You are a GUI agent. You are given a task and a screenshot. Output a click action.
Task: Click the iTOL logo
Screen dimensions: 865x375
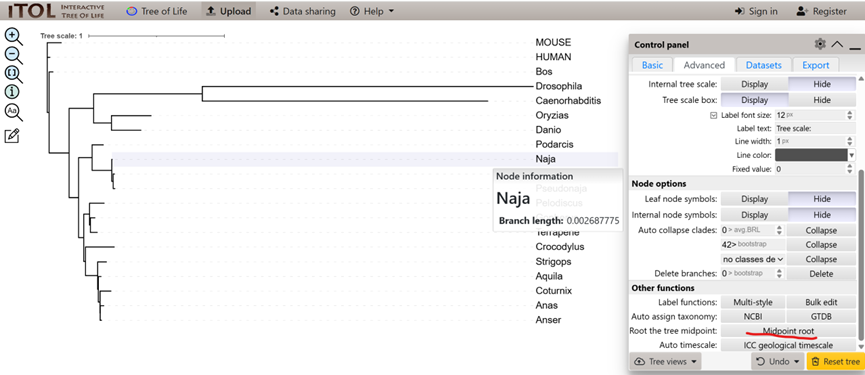tap(55, 10)
